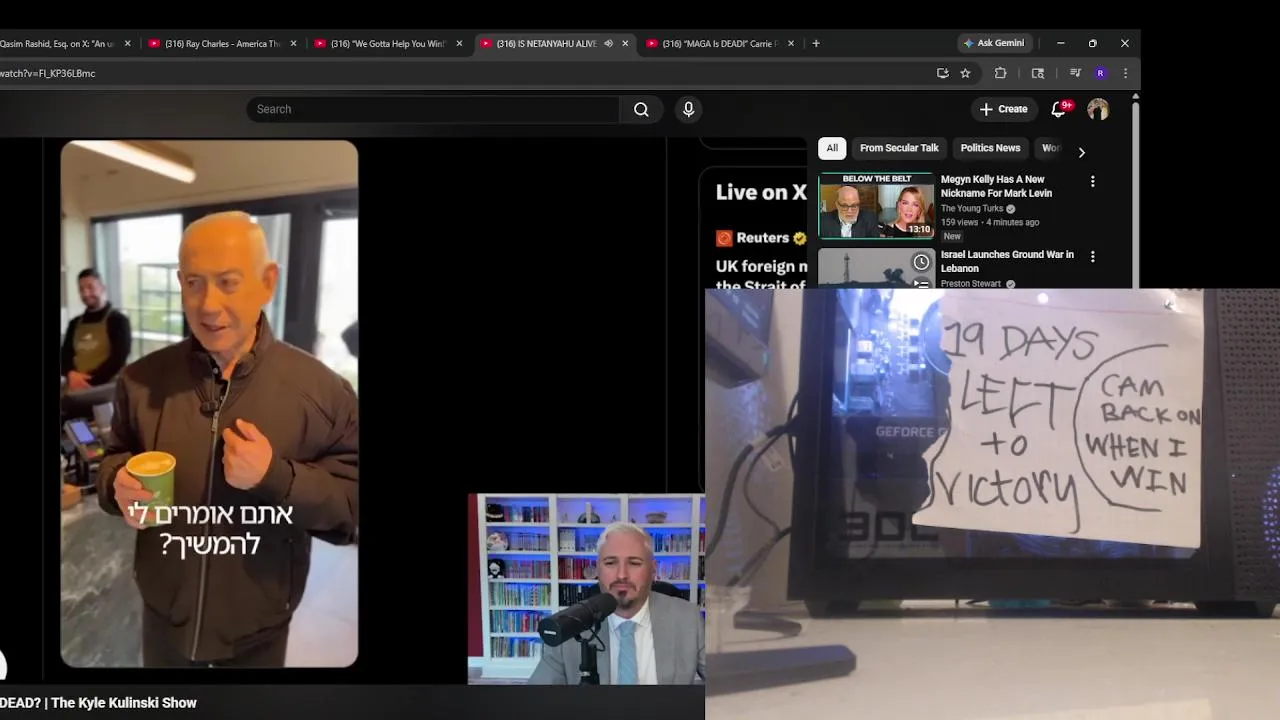This screenshot has height=720, width=1280.
Task: Click the main video player area
Action: [x=352, y=410]
